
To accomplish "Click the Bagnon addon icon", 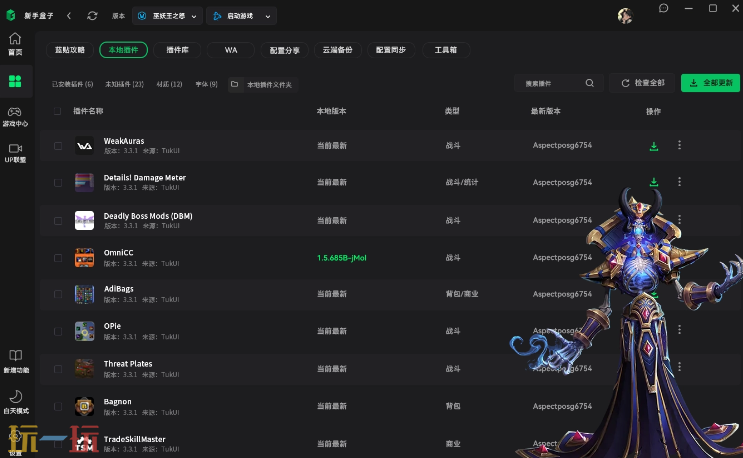I will click(x=84, y=406).
